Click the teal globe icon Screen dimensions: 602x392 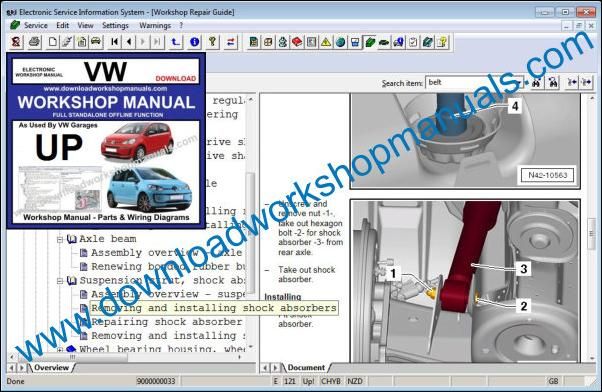click(341, 42)
